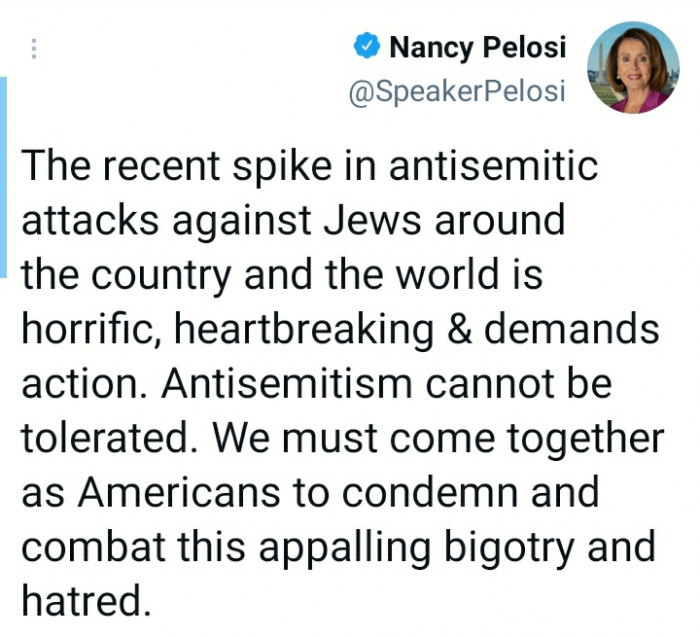The image size is (700, 637).
Task: Click the final word "hatred" in the tweet
Action: pyautogui.click(x=80, y=602)
